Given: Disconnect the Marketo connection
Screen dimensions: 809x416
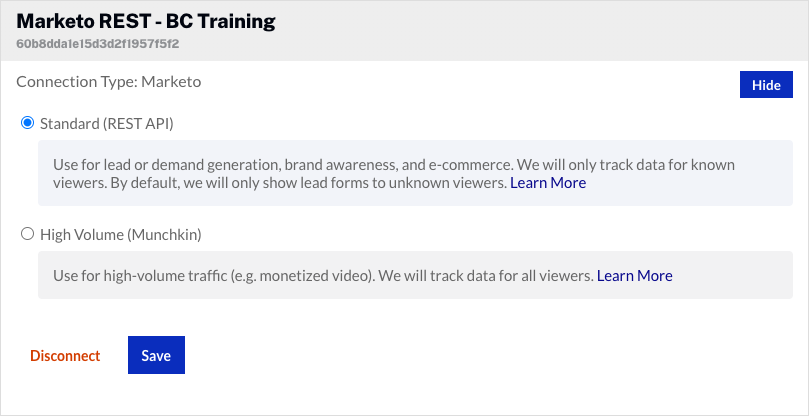Looking at the screenshot, I should (x=65, y=356).
